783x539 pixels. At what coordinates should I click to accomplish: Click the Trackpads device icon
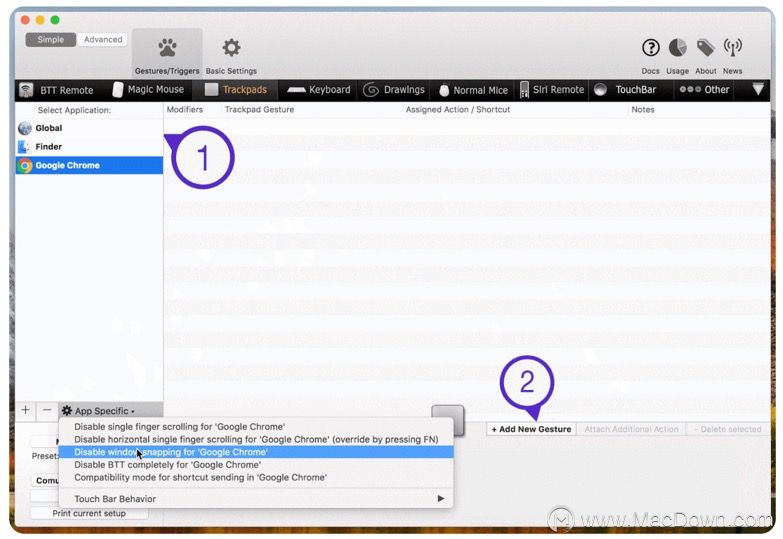coord(211,90)
